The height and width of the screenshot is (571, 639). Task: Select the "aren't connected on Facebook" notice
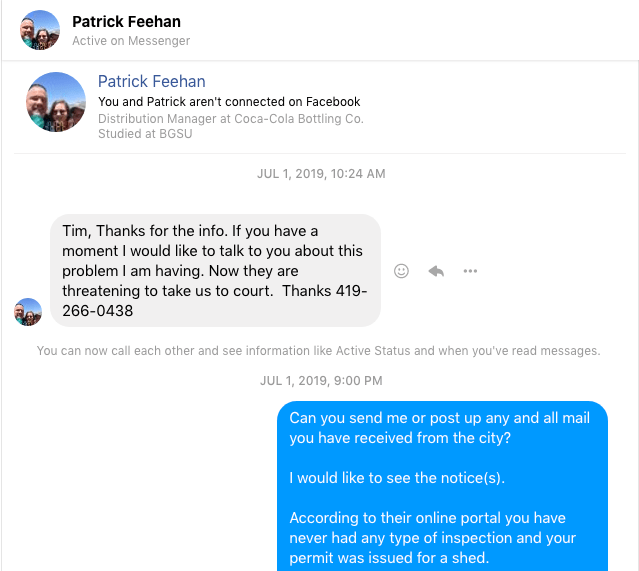click(229, 102)
